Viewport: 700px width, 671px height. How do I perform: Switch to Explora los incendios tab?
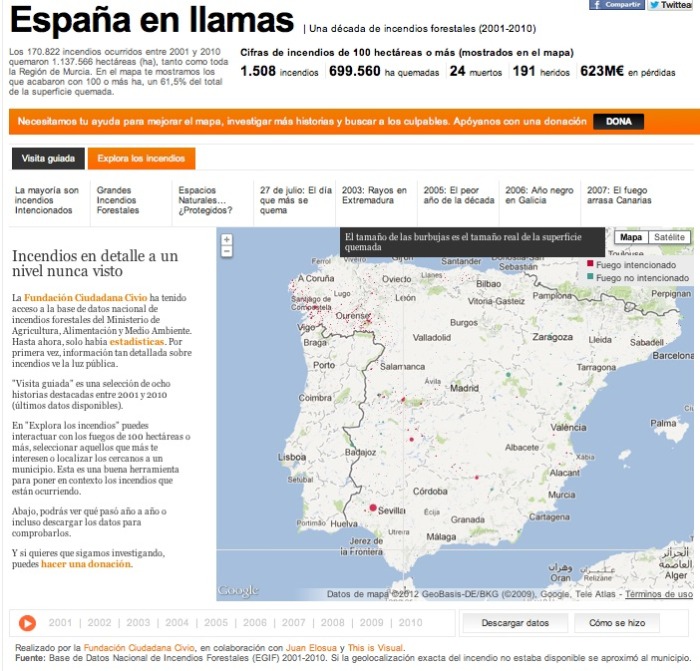tap(141, 158)
